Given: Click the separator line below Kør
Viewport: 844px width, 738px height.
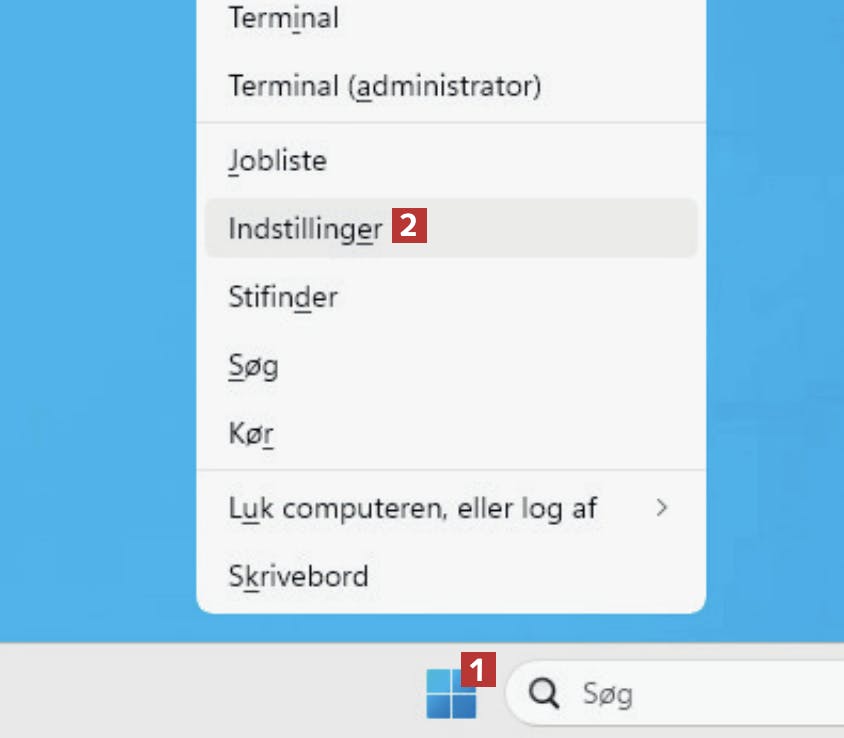Looking at the screenshot, I should pos(451,470).
